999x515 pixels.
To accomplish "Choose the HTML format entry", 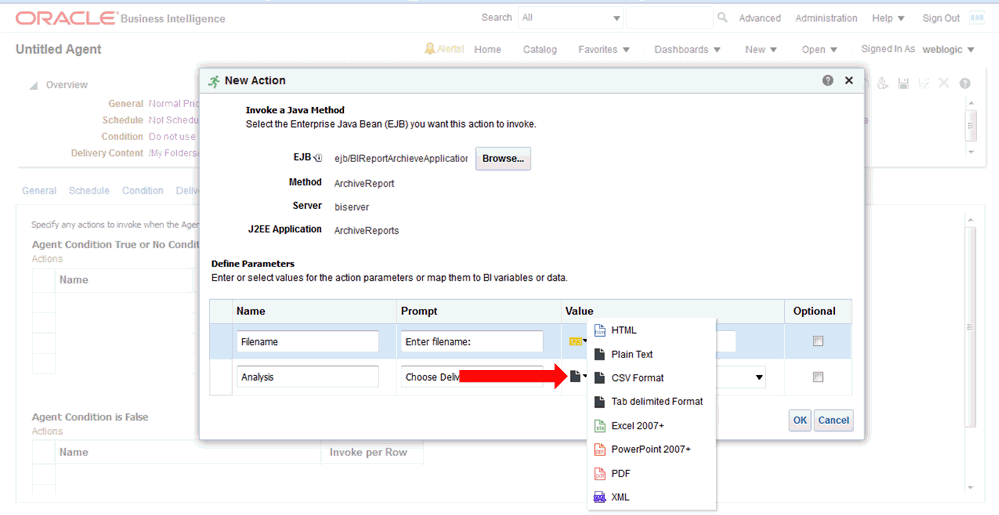I will pyautogui.click(x=615, y=330).
